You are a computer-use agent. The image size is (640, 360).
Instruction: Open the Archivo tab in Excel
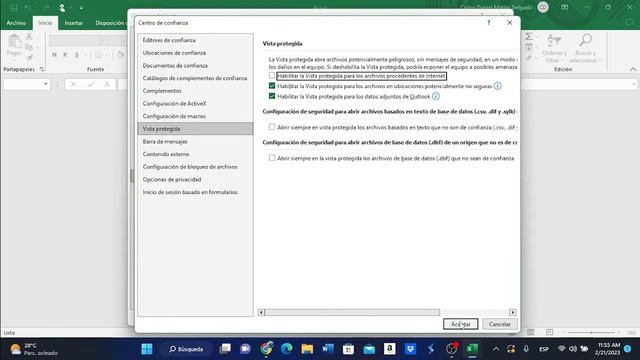16,23
